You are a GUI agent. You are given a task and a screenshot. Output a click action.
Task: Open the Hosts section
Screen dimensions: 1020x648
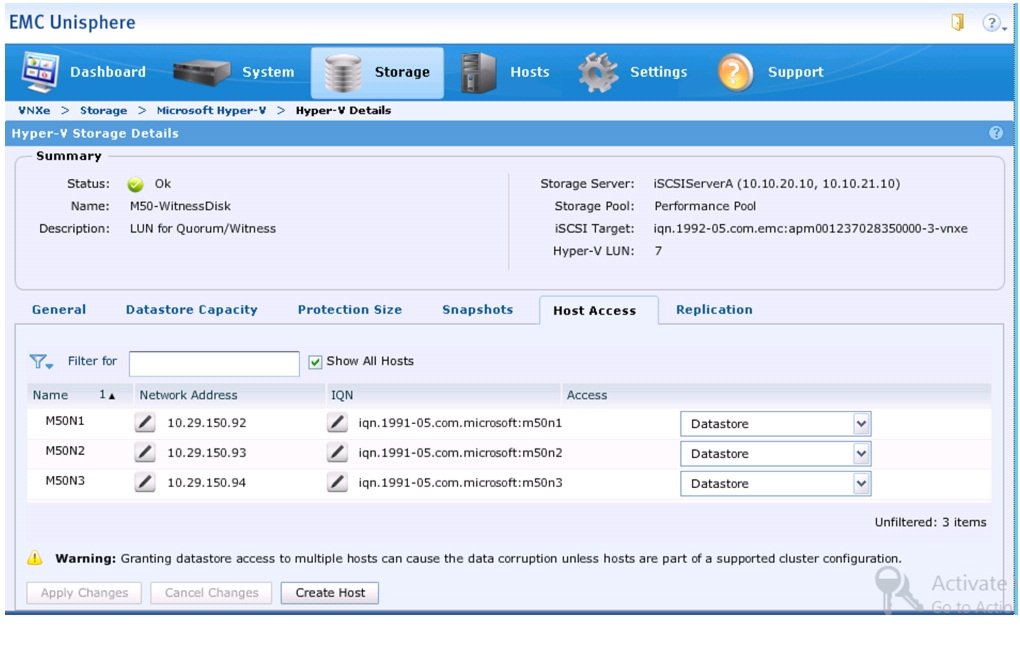pyautogui.click(x=505, y=72)
